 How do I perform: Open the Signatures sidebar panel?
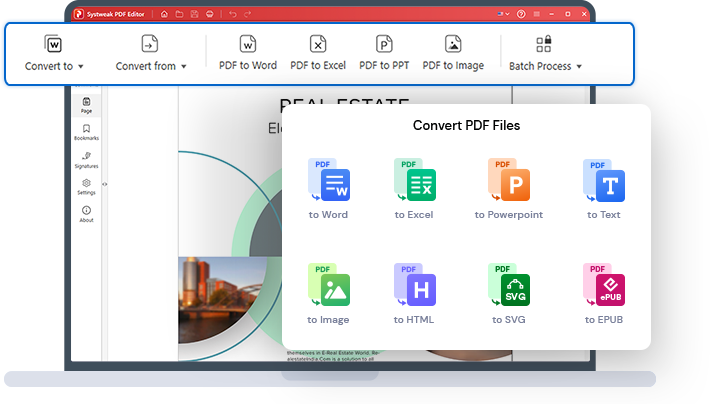click(x=86, y=160)
